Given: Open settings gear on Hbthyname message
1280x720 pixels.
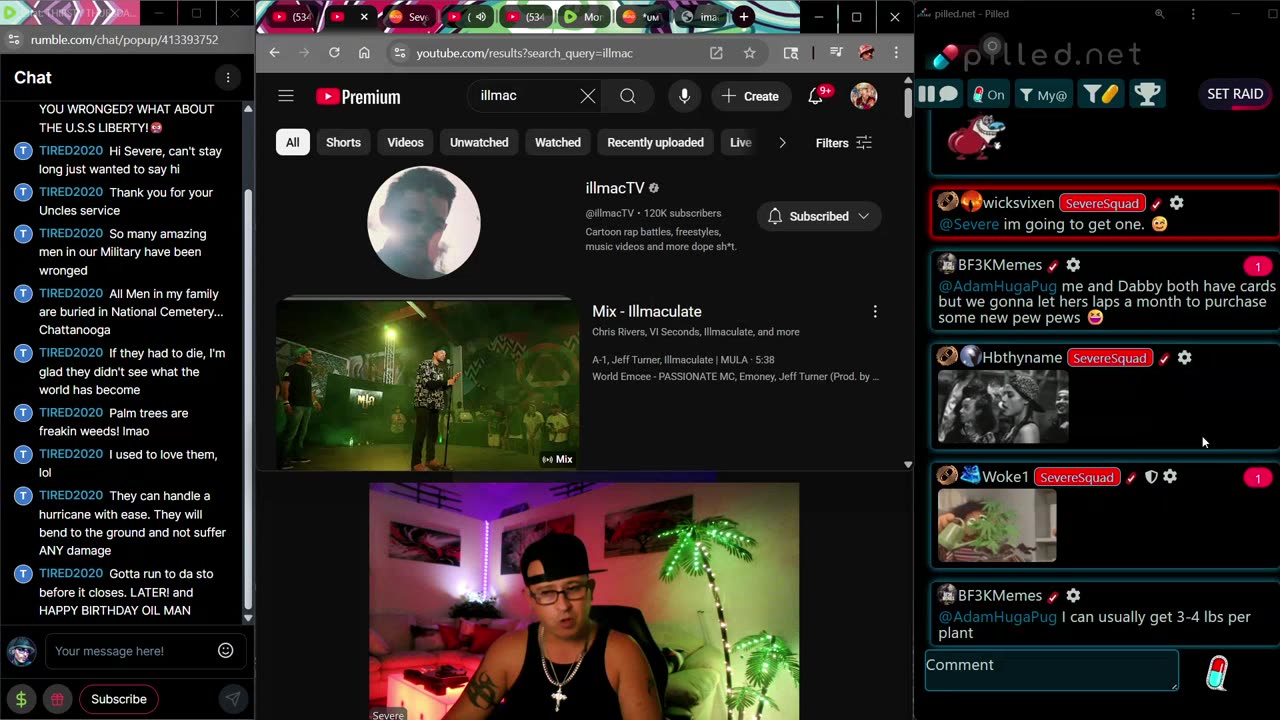Looking at the screenshot, I should coord(1185,357).
